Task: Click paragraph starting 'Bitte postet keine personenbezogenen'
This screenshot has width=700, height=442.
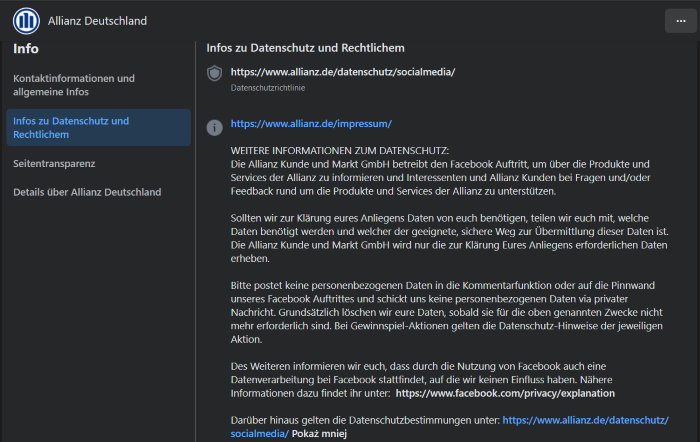Action: (x=447, y=313)
